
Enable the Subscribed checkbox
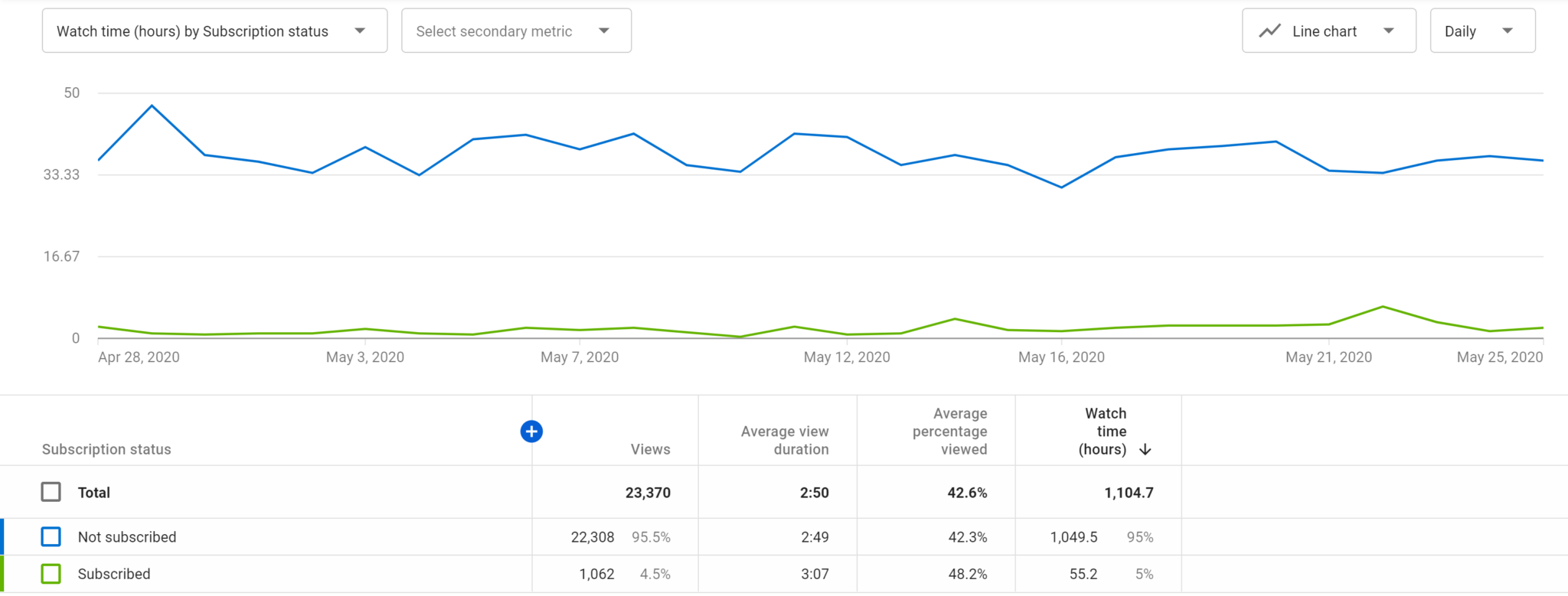point(51,573)
